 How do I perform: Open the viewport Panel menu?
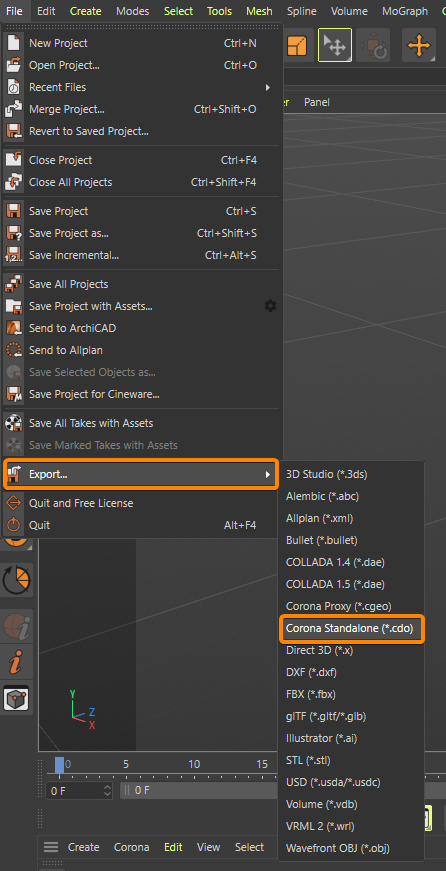click(317, 102)
